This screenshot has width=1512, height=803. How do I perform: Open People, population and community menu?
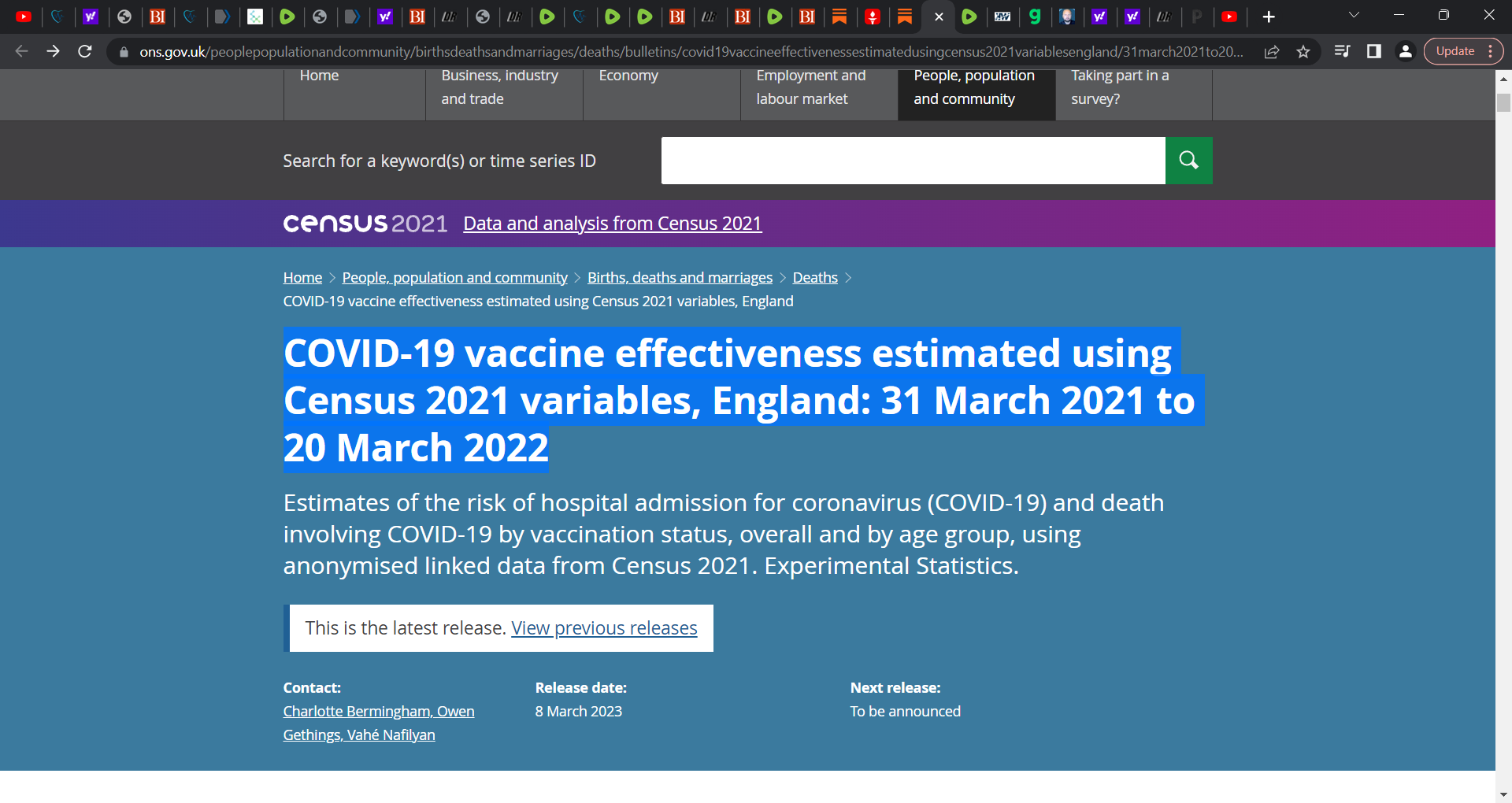coord(976,94)
